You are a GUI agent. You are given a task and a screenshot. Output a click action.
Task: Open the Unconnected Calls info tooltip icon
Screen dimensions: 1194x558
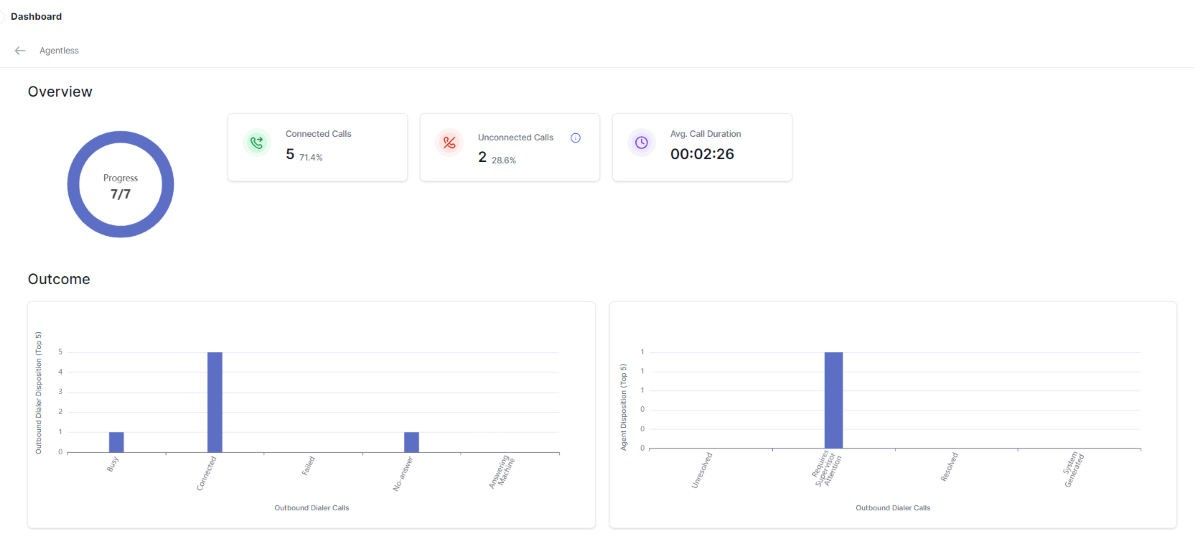[x=575, y=138]
